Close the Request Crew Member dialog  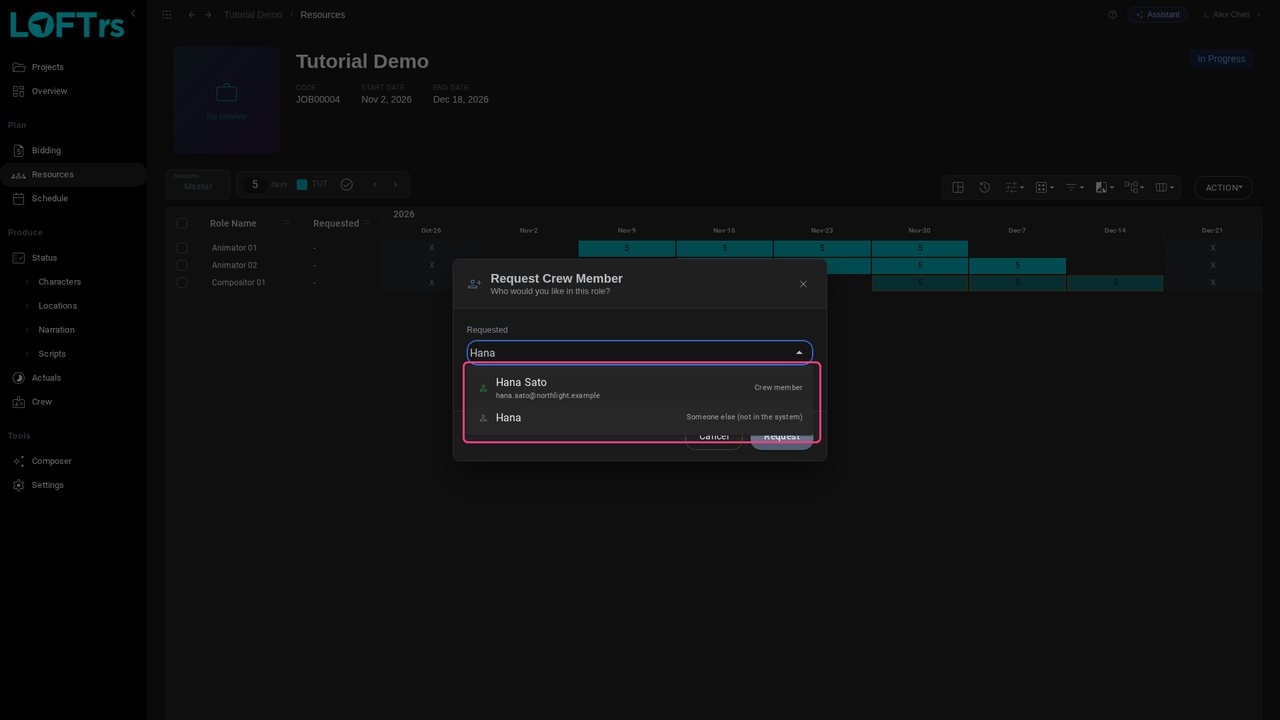point(803,284)
